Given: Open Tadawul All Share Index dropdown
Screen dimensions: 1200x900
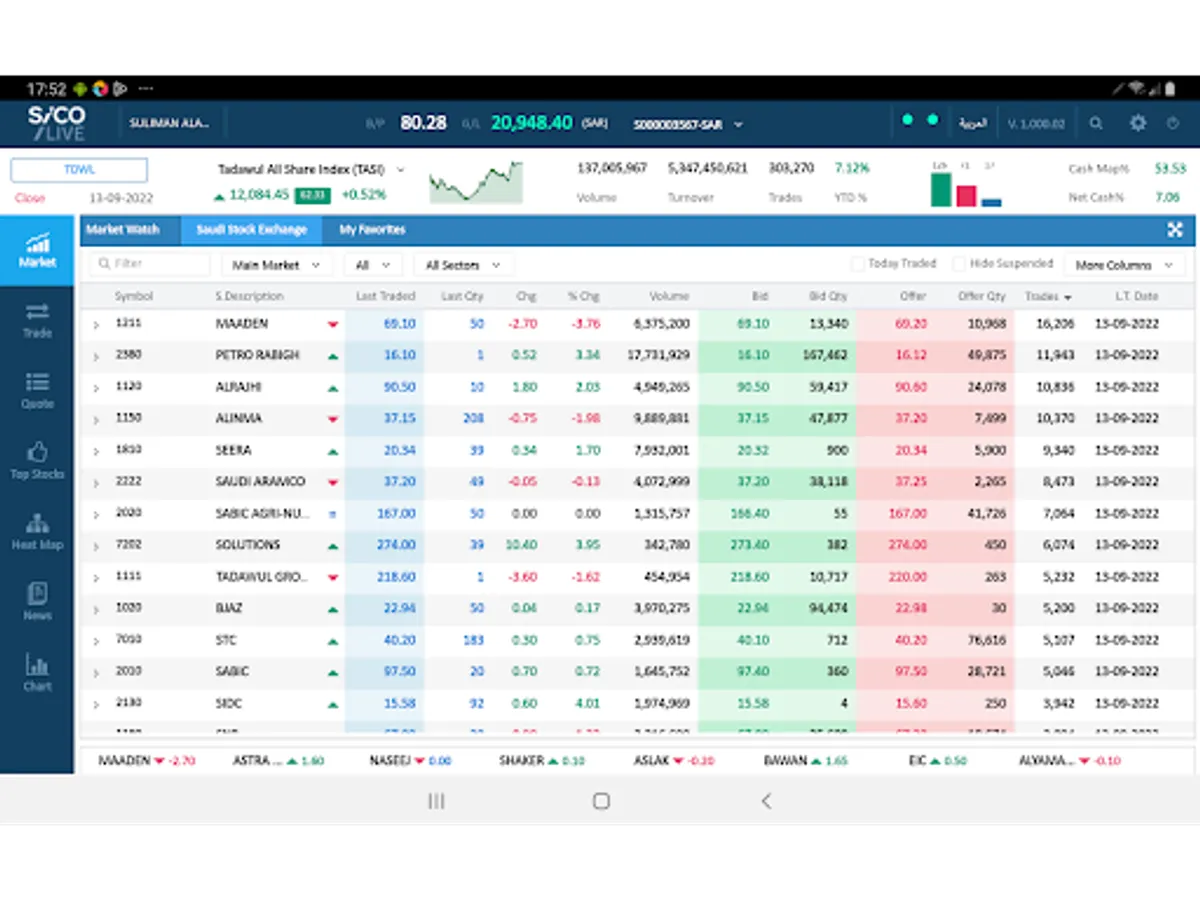Looking at the screenshot, I should click(x=312, y=169).
